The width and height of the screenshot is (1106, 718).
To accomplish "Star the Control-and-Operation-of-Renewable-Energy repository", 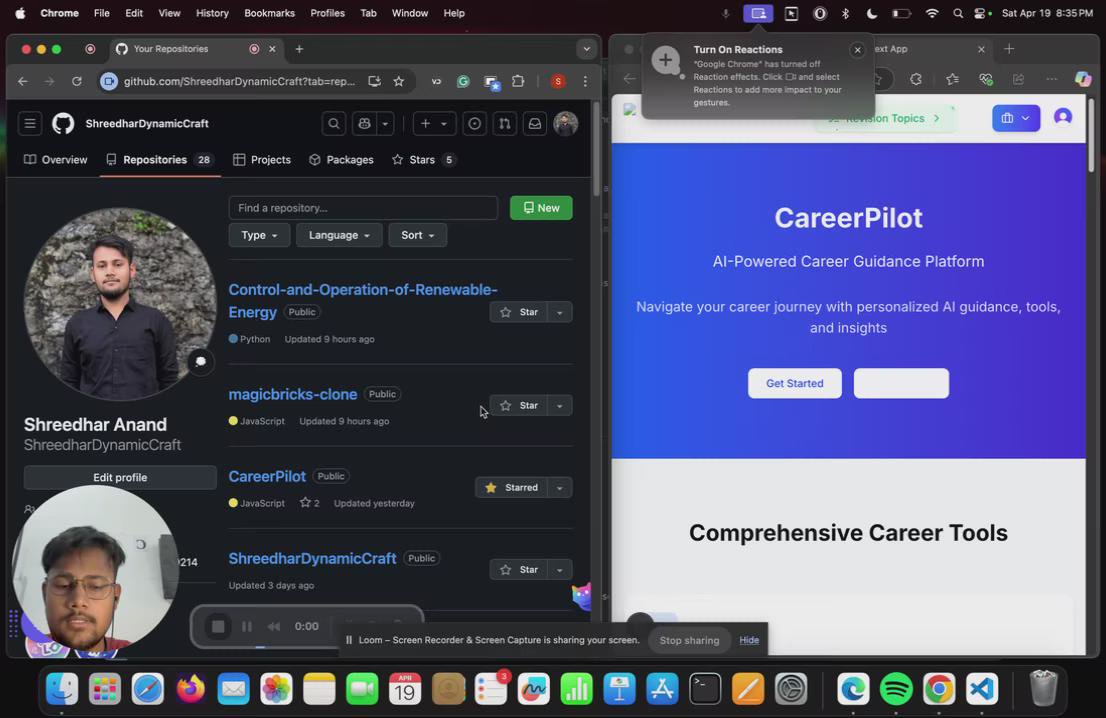I will [518, 312].
